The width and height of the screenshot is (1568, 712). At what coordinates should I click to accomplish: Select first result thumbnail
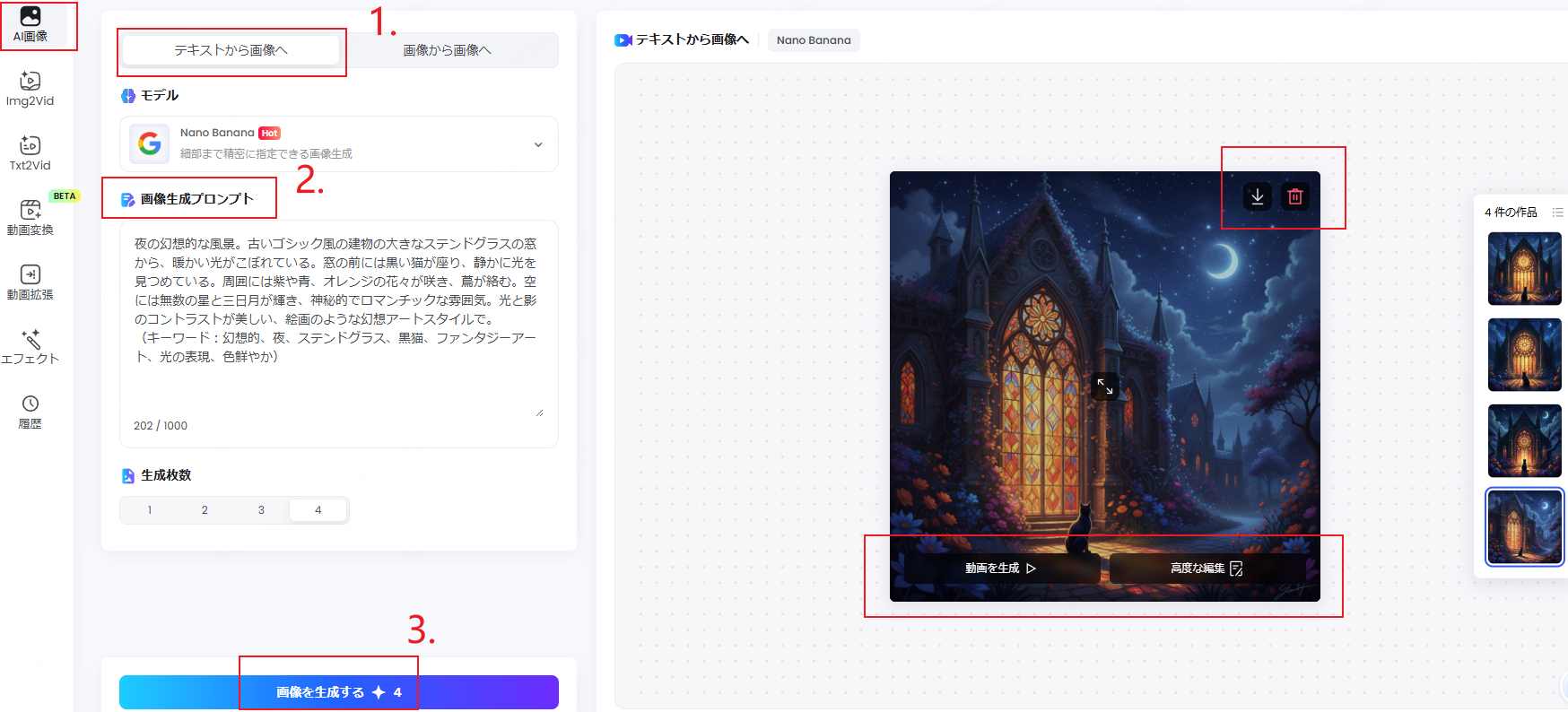click(1524, 269)
